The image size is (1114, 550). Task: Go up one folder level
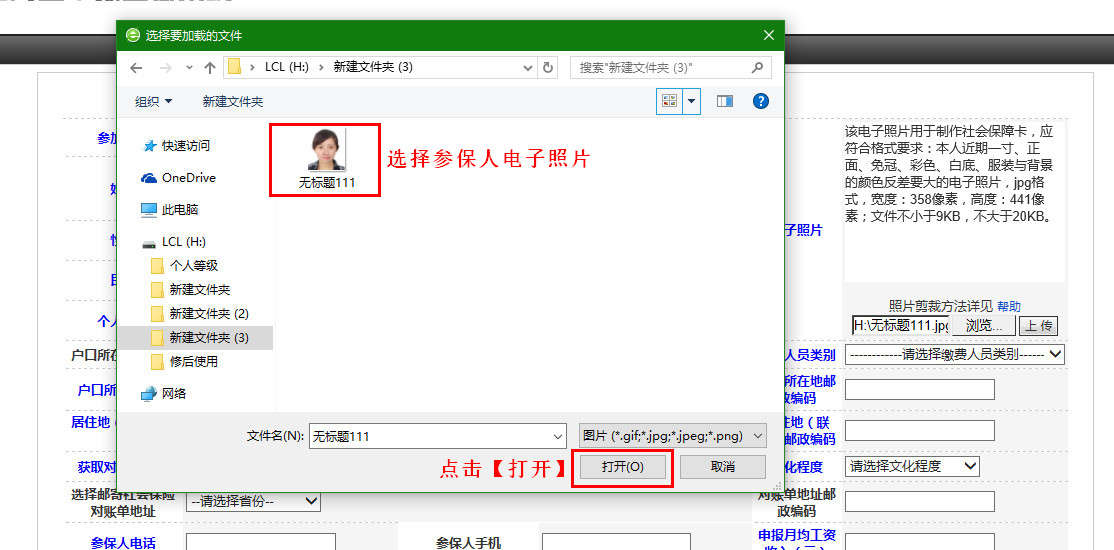tap(210, 68)
